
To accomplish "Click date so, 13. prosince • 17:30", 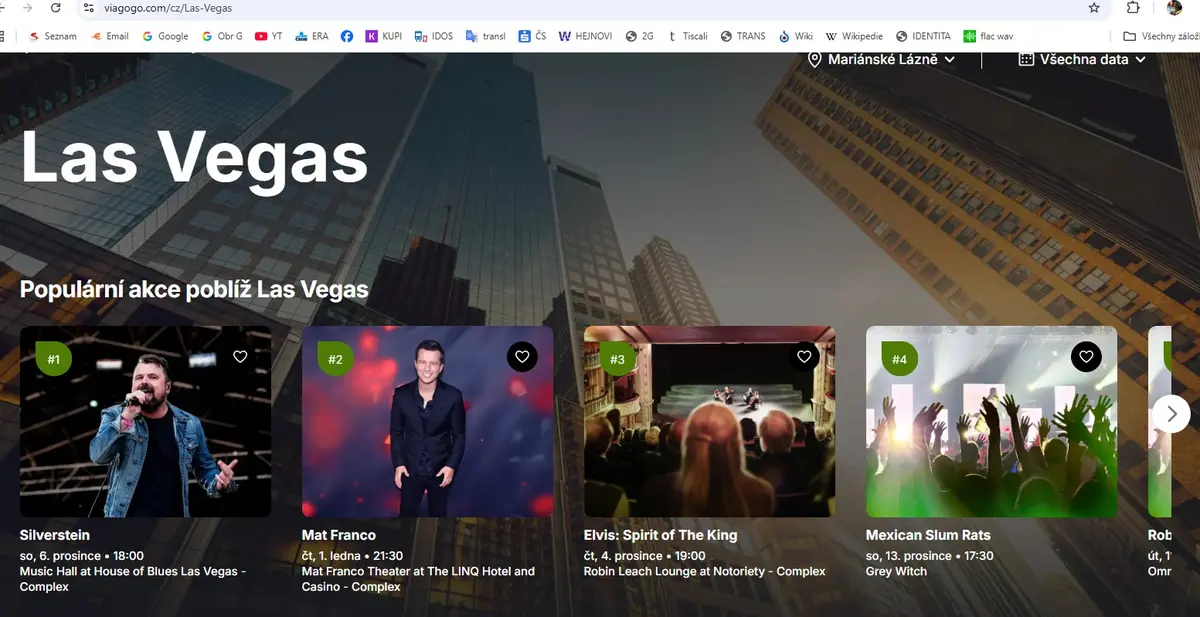I will pyautogui.click(x=930, y=555).
